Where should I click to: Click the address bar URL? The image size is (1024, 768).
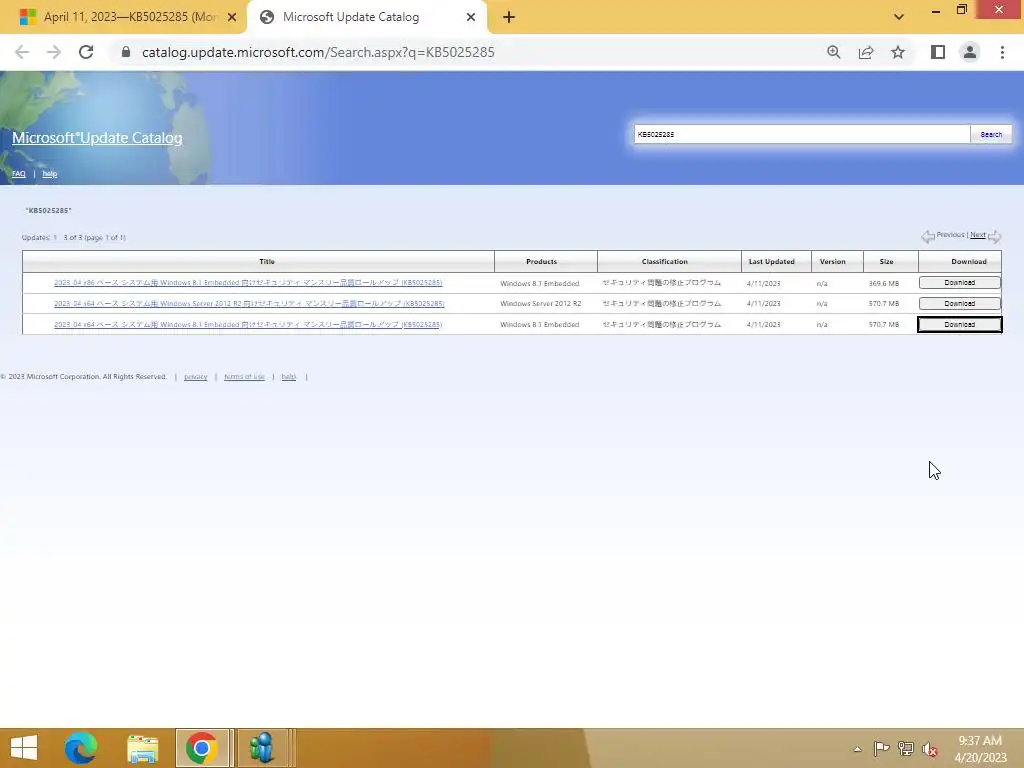[x=318, y=52]
